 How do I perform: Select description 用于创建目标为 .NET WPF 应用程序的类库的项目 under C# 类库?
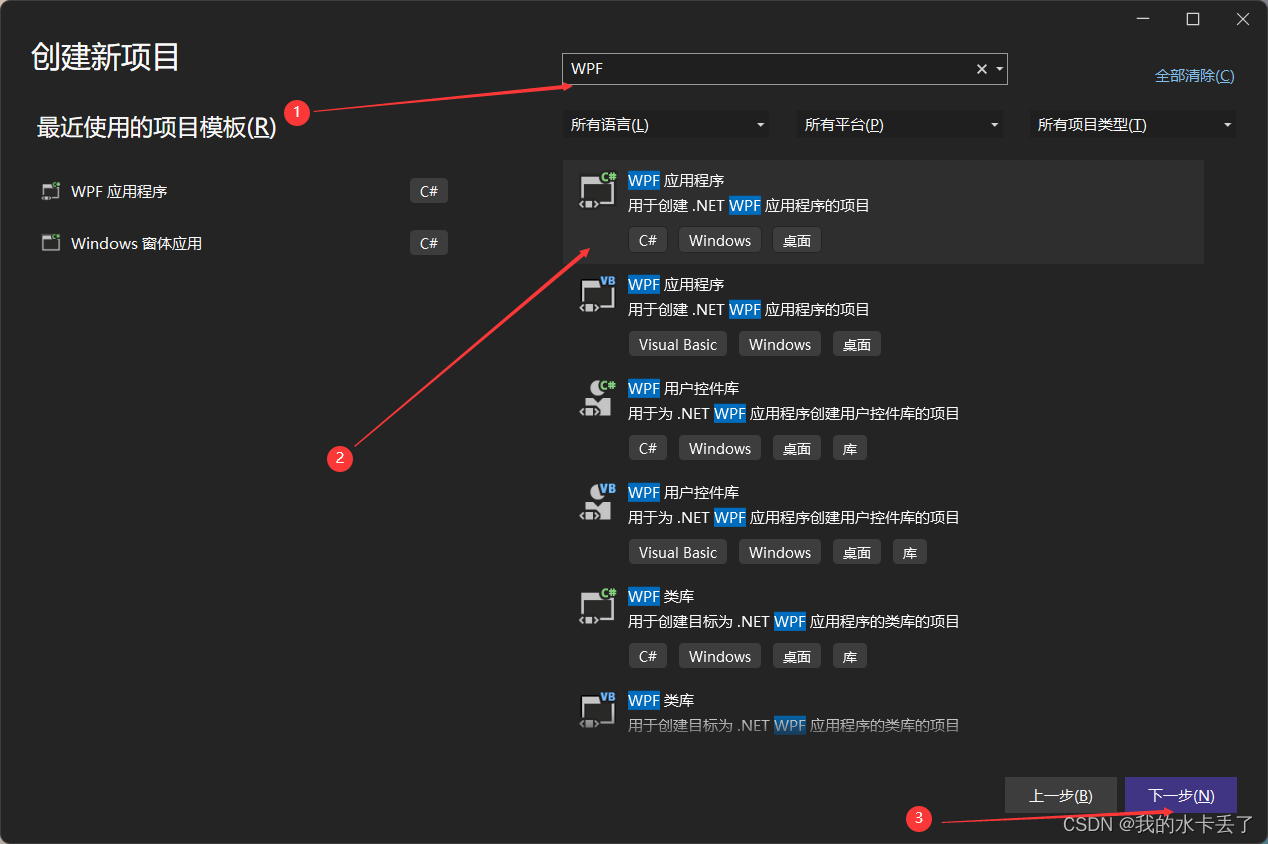click(x=794, y=621)
